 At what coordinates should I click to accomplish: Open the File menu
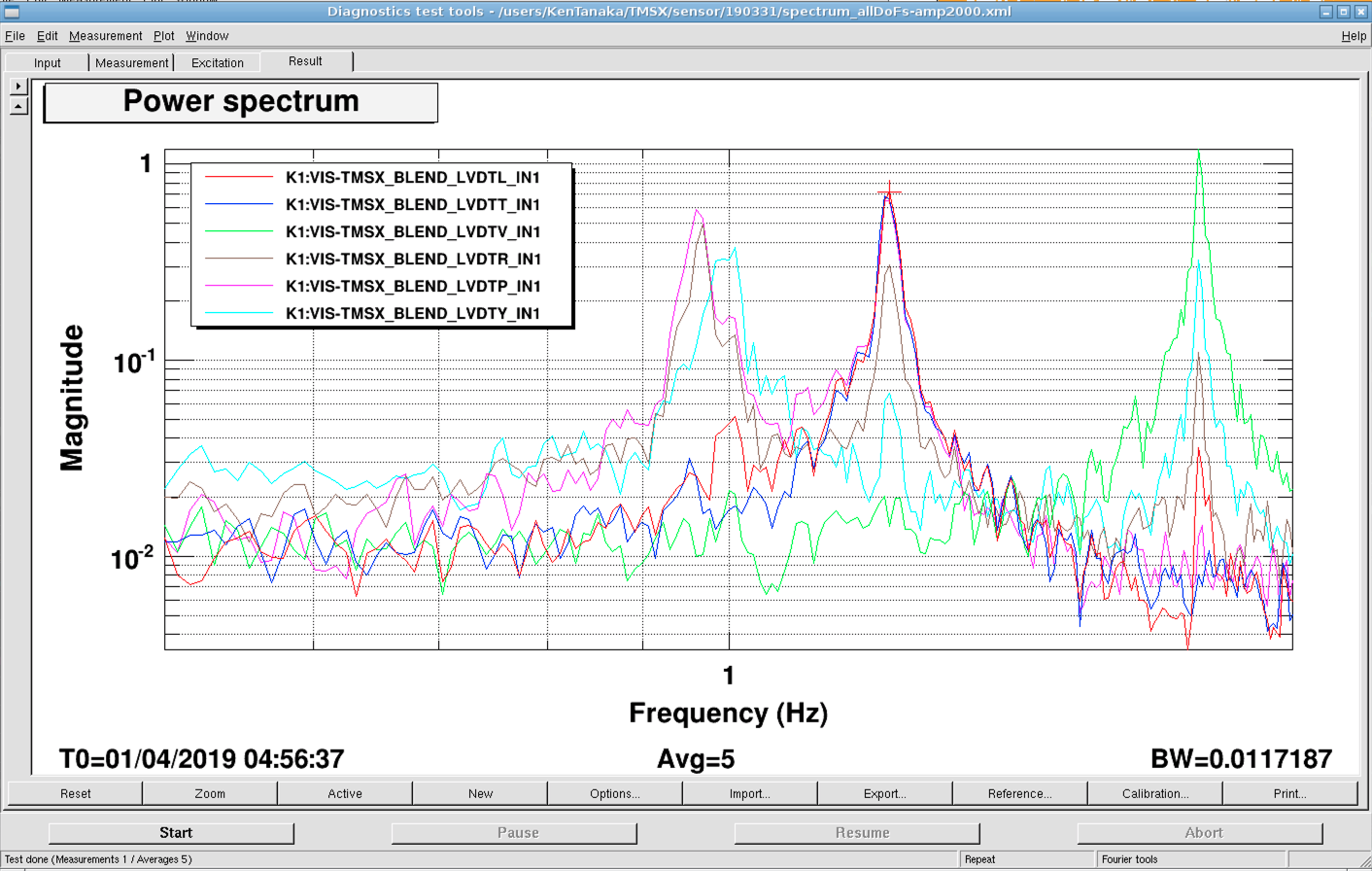16,36
